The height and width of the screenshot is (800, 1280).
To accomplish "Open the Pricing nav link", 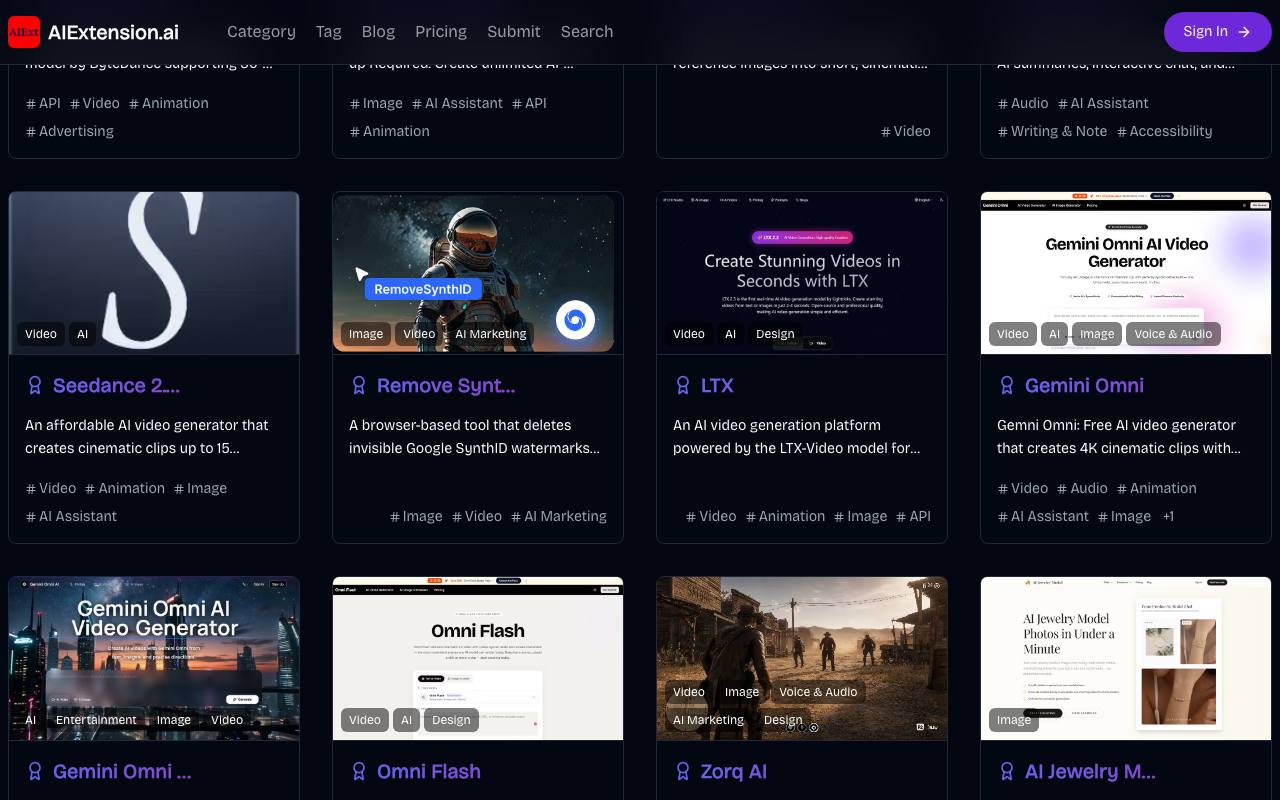I will 441,32.
